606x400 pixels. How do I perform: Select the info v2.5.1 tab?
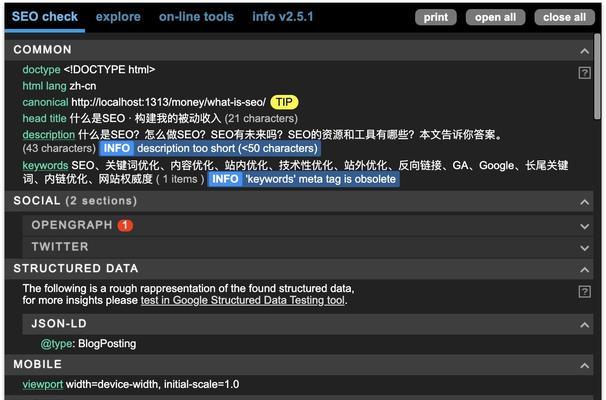[284, 17]
